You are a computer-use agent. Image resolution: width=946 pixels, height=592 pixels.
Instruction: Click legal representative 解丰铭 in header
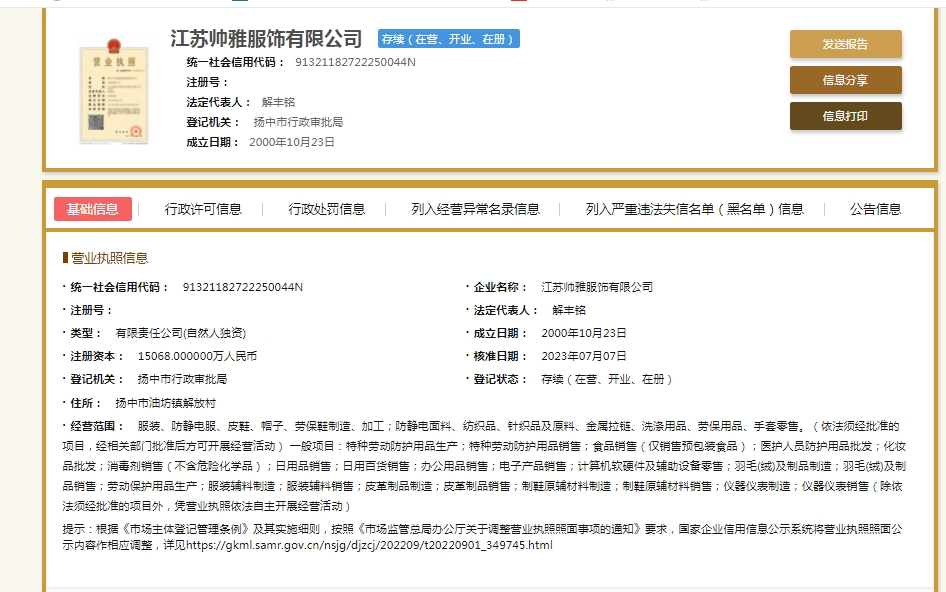pyautogui.click(x=278, y=102)
